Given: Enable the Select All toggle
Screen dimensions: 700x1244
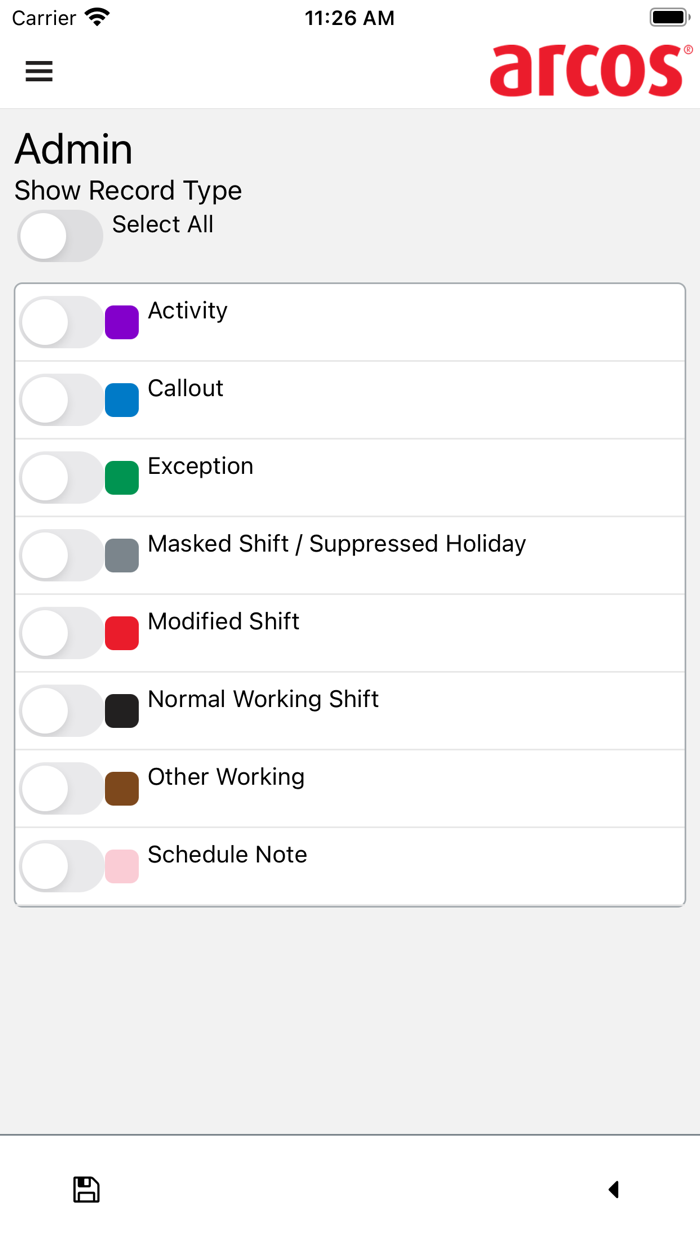Looking at the screenshot, I should [x=60, y=237].
